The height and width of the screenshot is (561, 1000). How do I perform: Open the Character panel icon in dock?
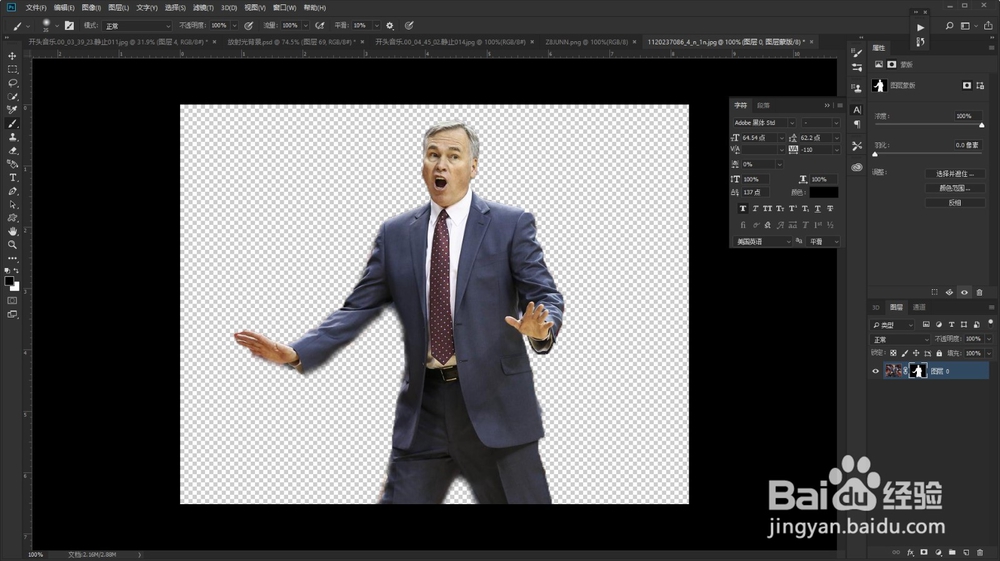857,110
